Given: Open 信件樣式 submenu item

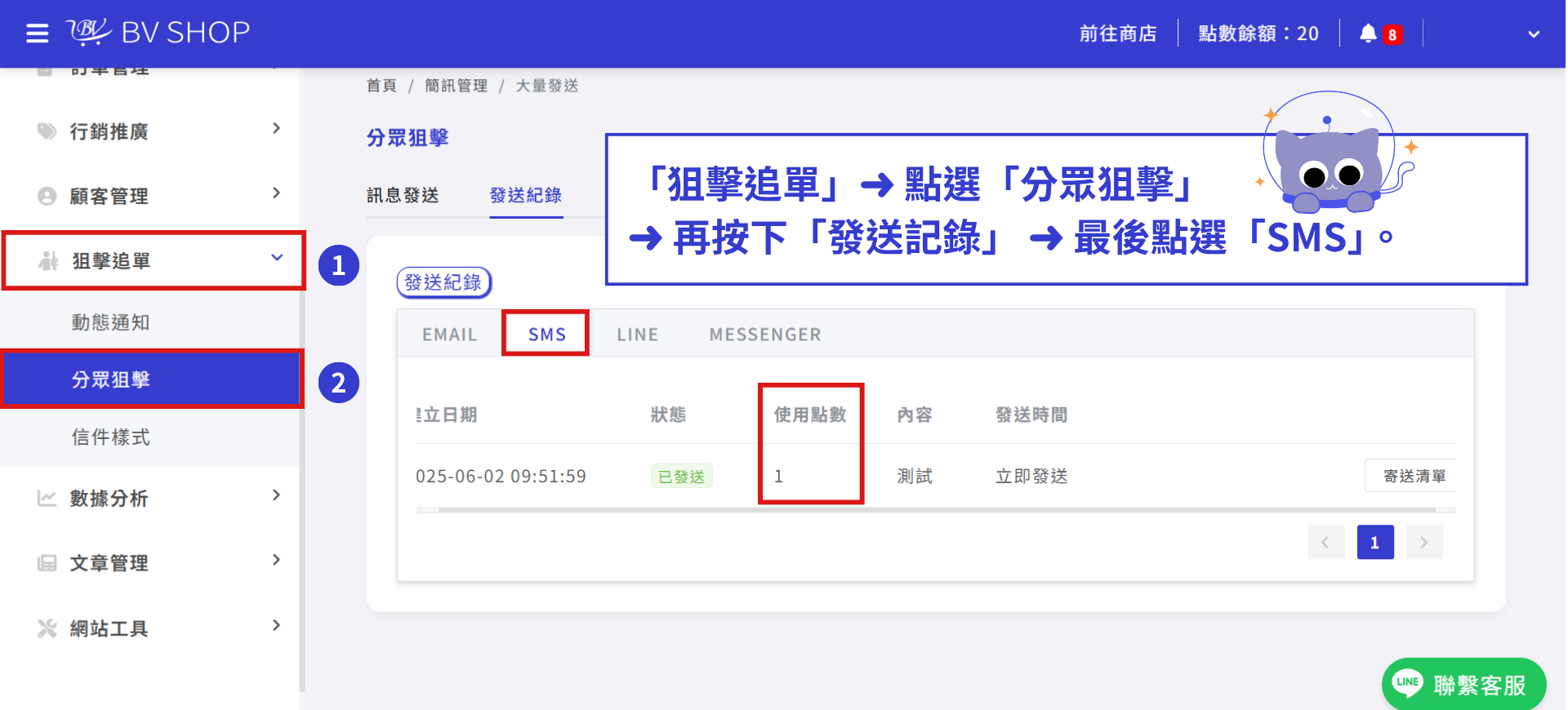Looking at the screenshot, I should tap(151, 437).
